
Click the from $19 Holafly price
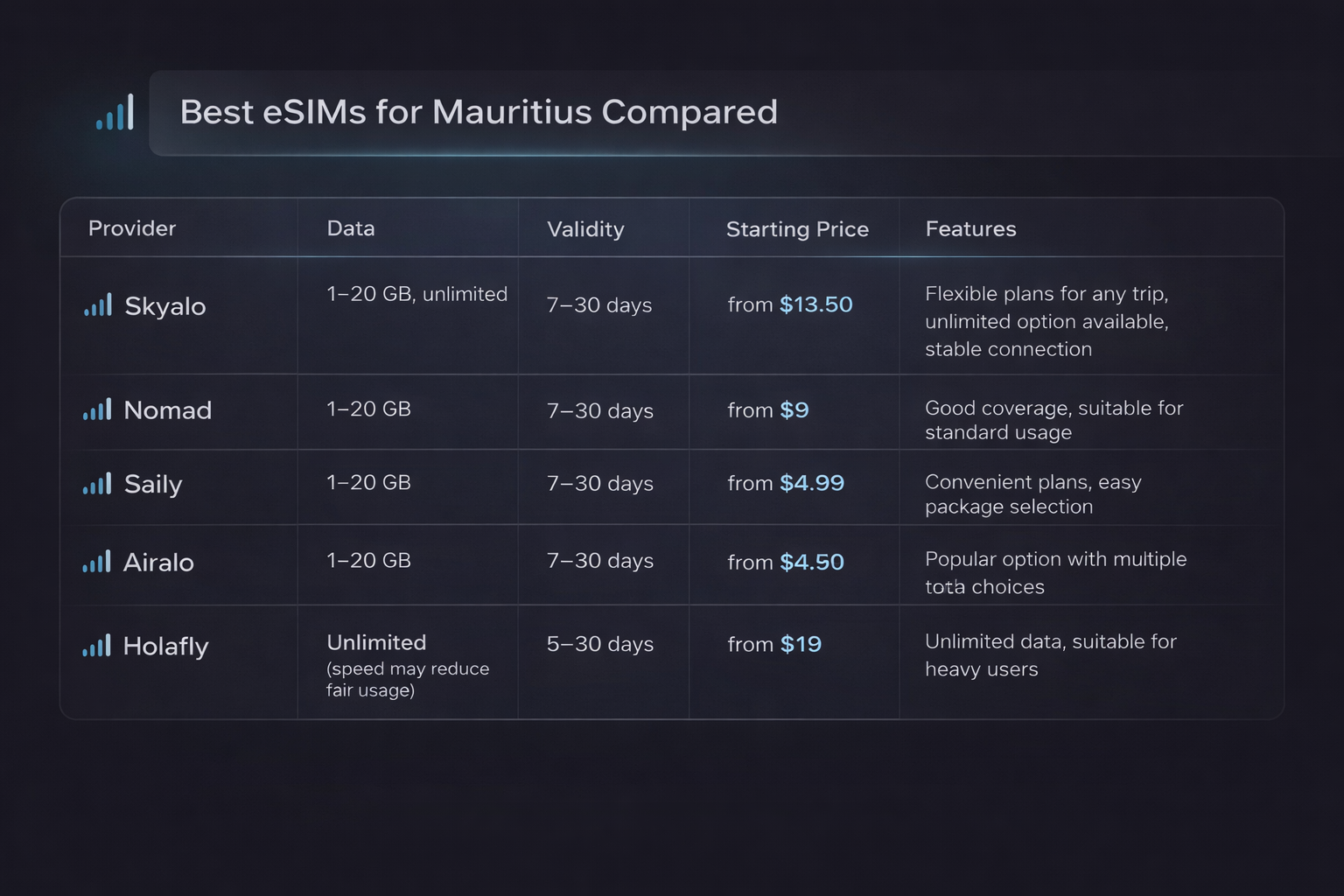pyautogui.click(x=775, y=644)
